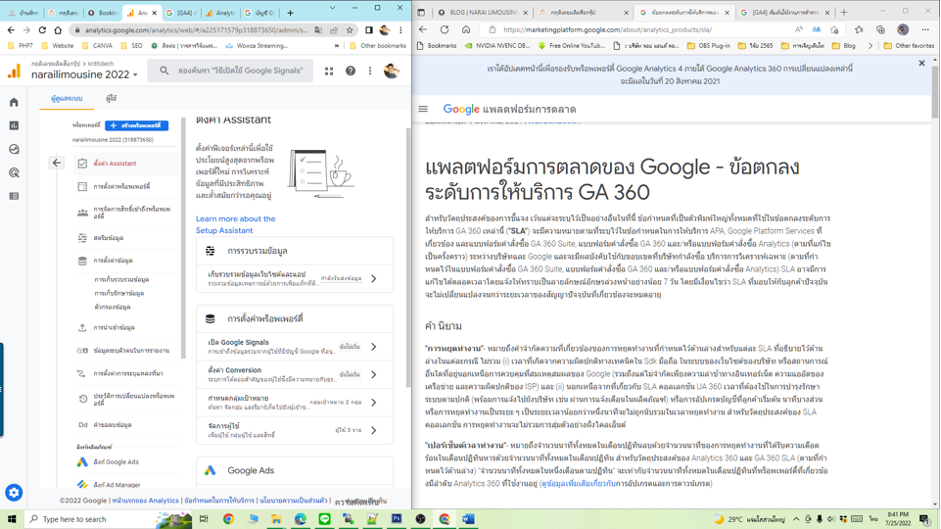The image size is (941, 529).
Task: Expand the Google Signals setup row
Action: tap(373, 347)
